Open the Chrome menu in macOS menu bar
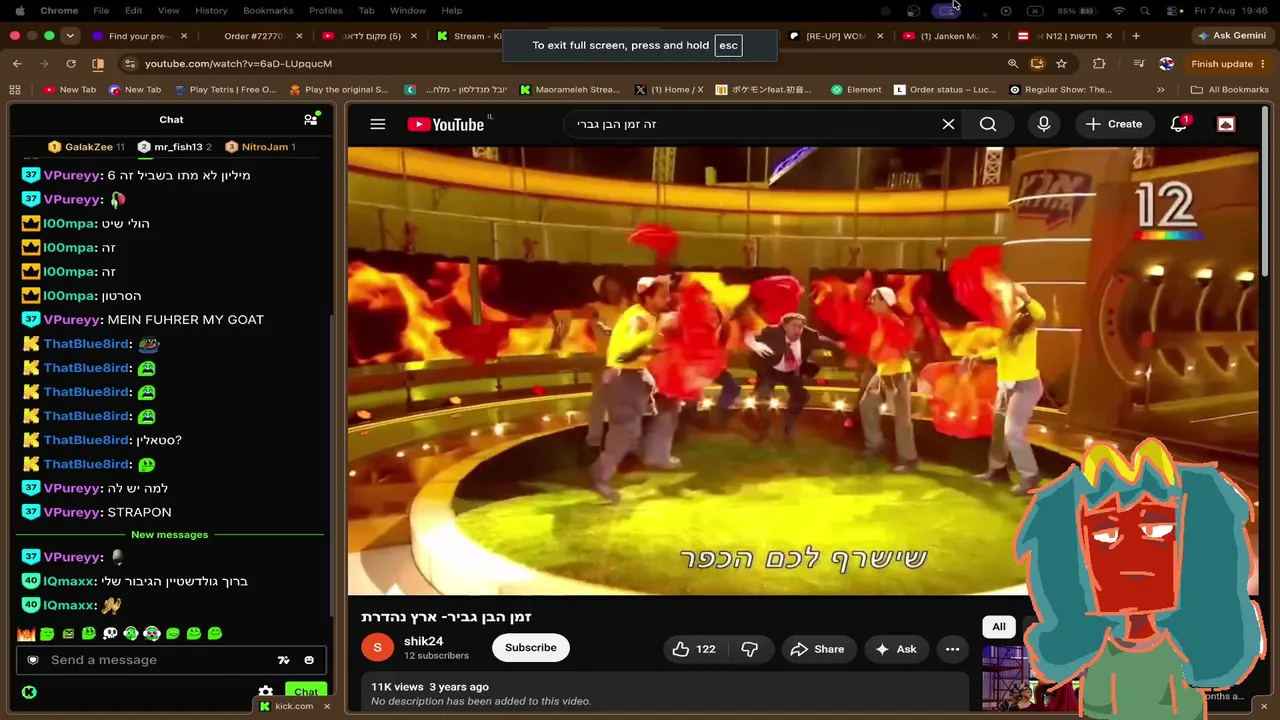The width and height of the screenshot is (1280, 720). (x=59, y=11)
